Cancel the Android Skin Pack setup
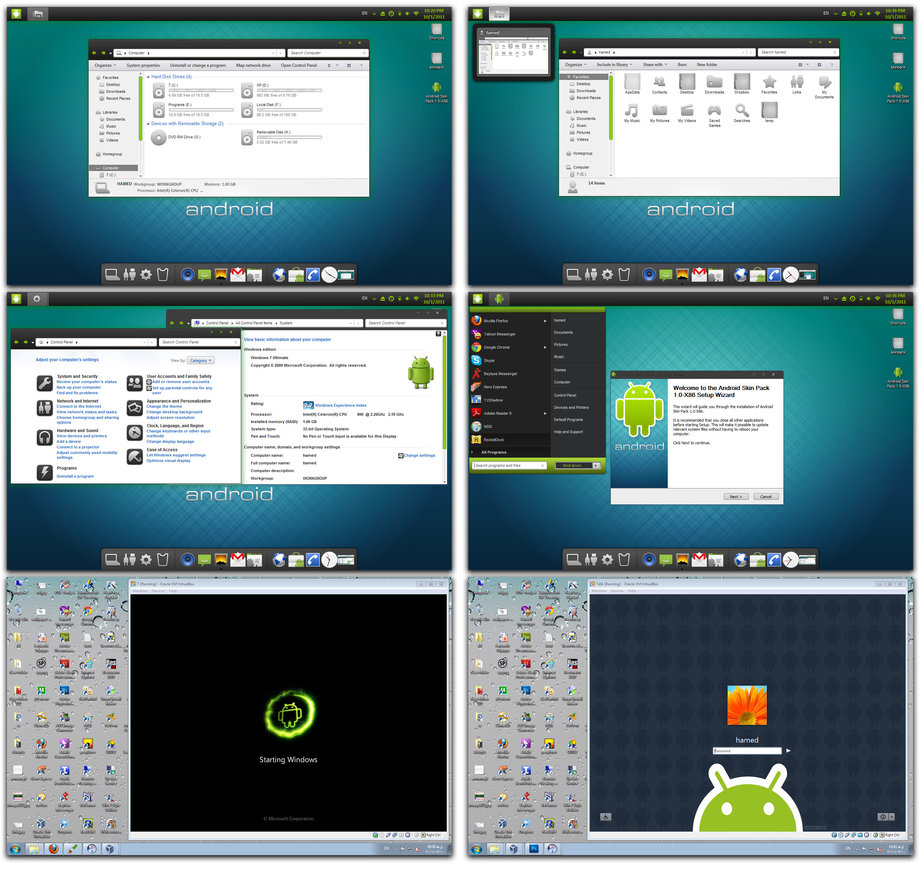Screen dimensions: 920x869 [765, 496]
